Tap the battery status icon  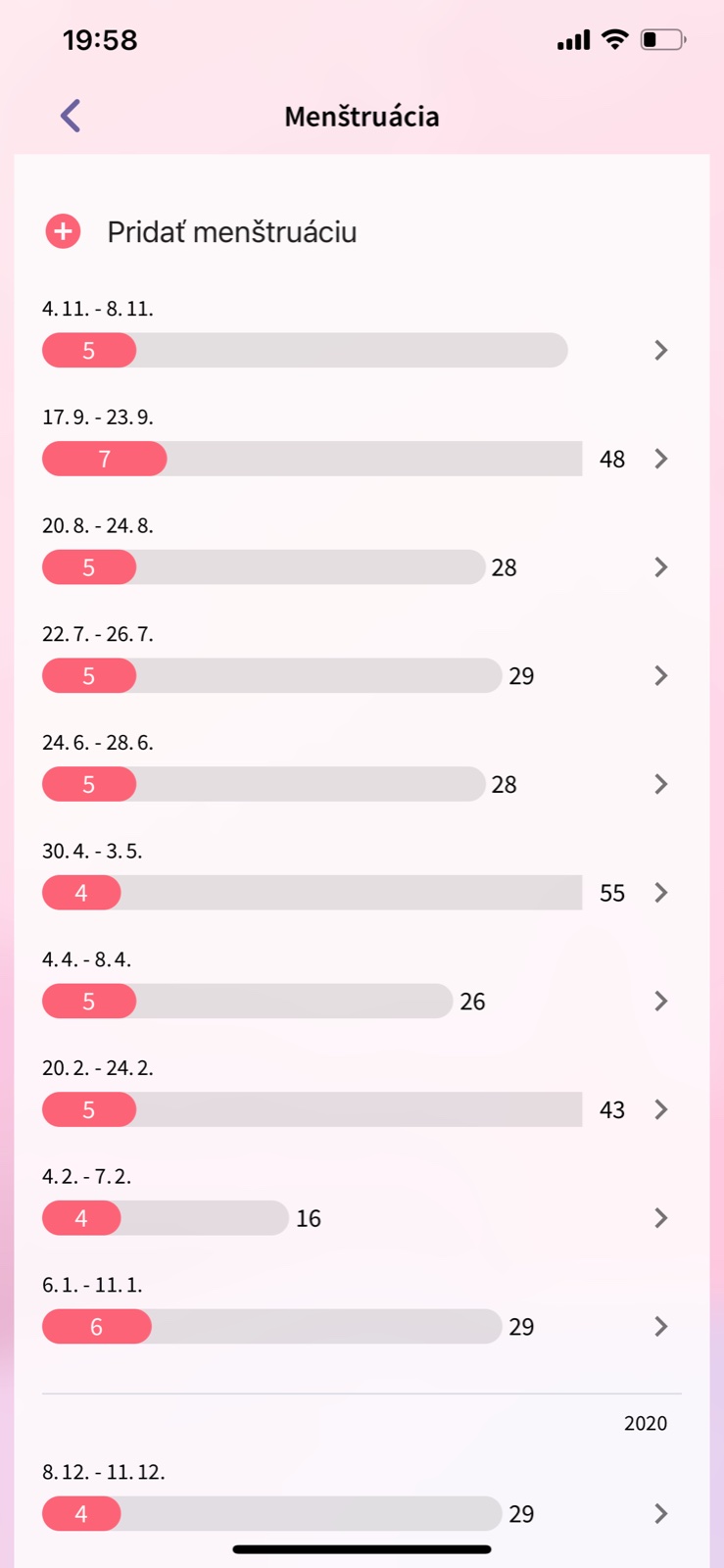coord(662,40)
